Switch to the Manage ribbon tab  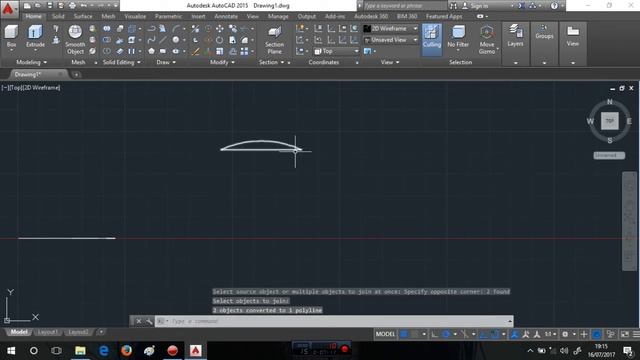pyautogui.click(x=278, y=16)
